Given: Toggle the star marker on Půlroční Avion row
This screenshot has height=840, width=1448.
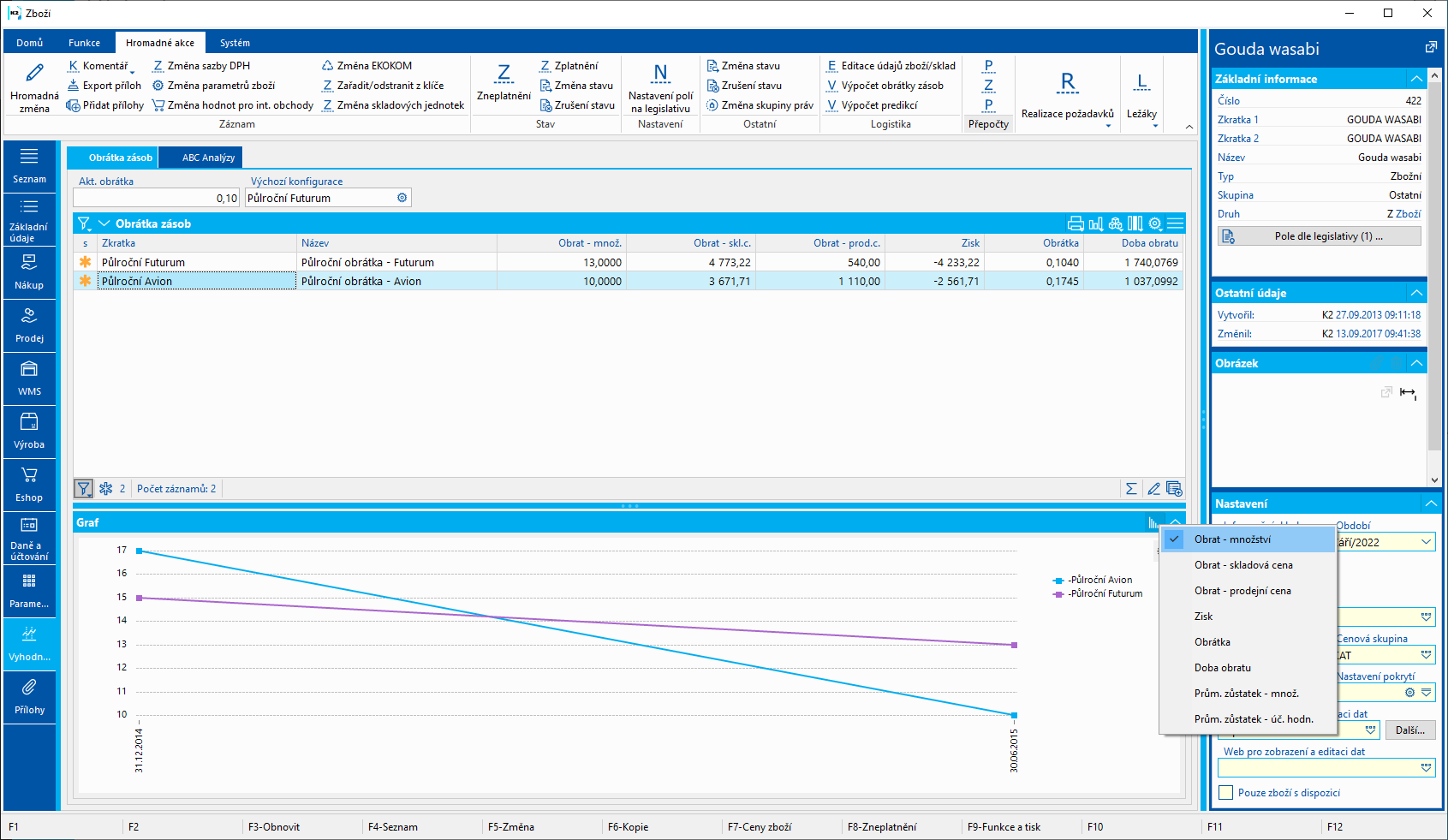Looking at the screenshot, I should click(x=85, y=281).
